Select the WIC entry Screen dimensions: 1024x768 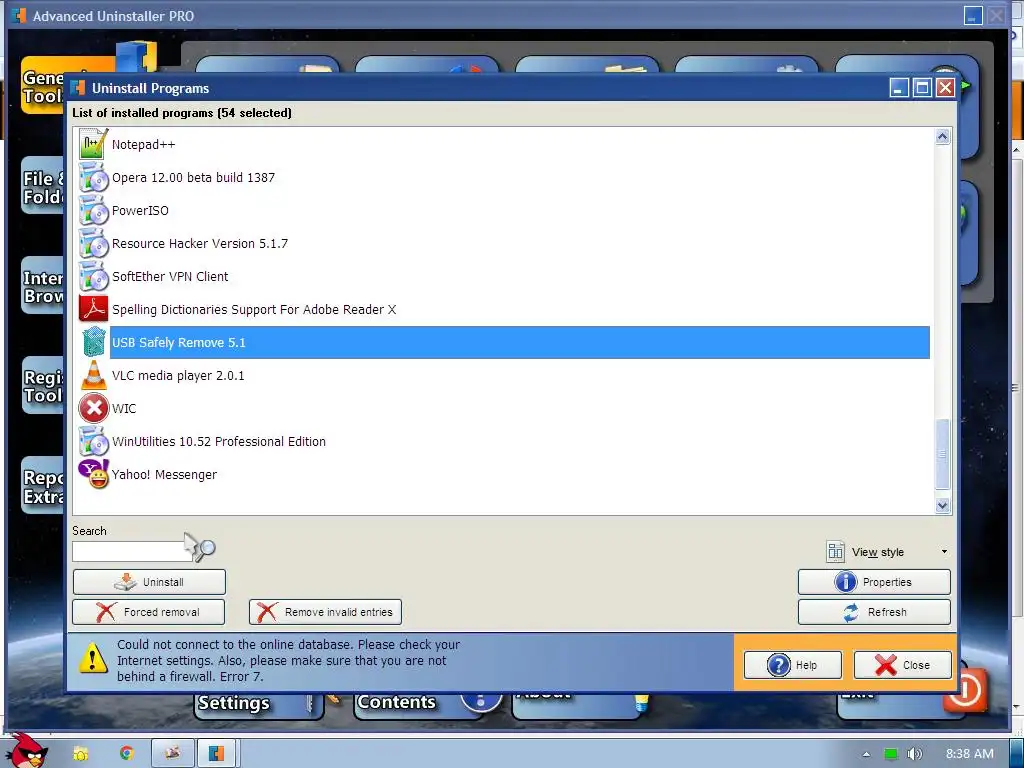pyautogui.click(x=124, y=409)
